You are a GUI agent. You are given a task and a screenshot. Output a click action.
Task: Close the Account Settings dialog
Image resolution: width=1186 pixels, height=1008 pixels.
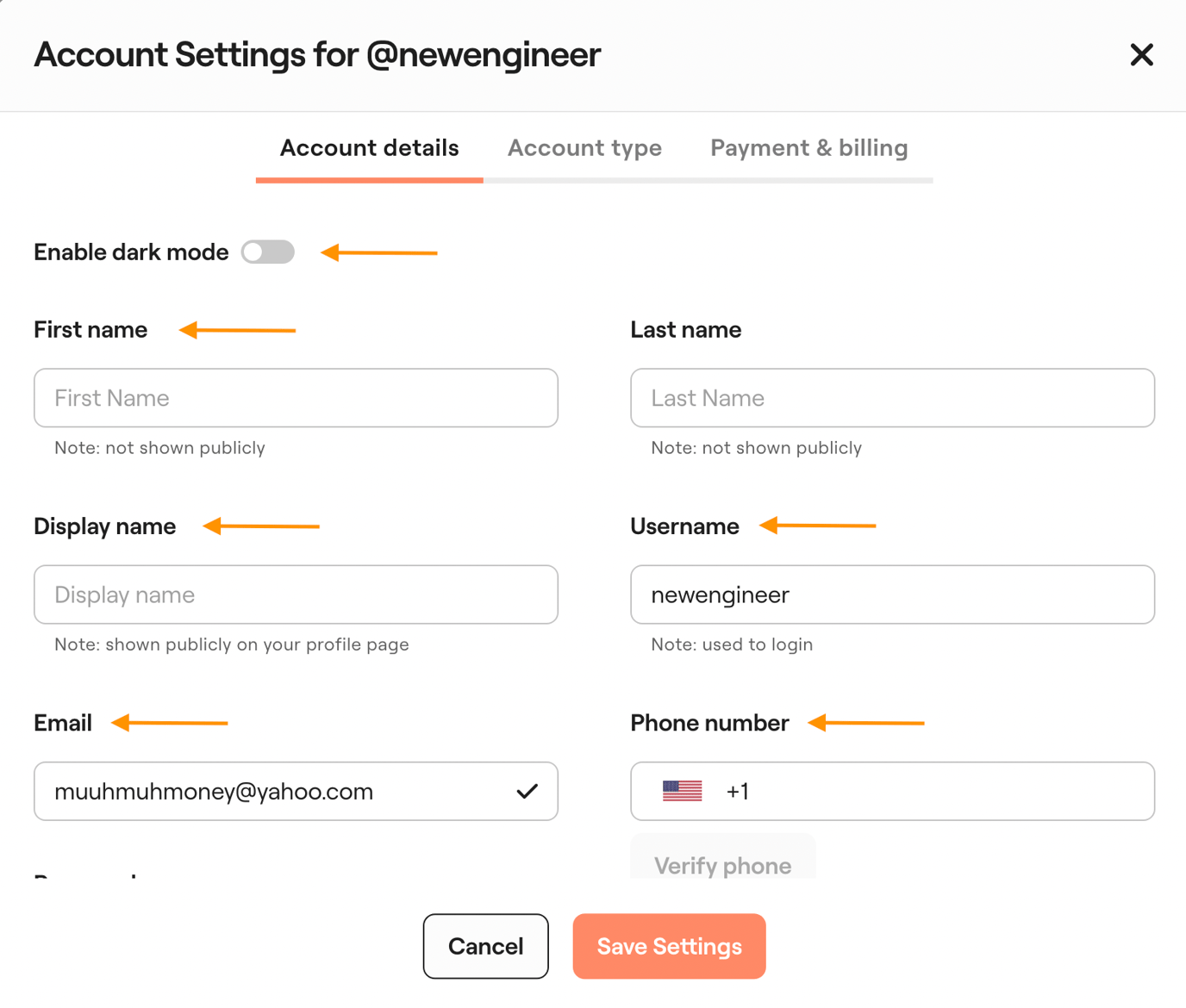pos(1141,54)
